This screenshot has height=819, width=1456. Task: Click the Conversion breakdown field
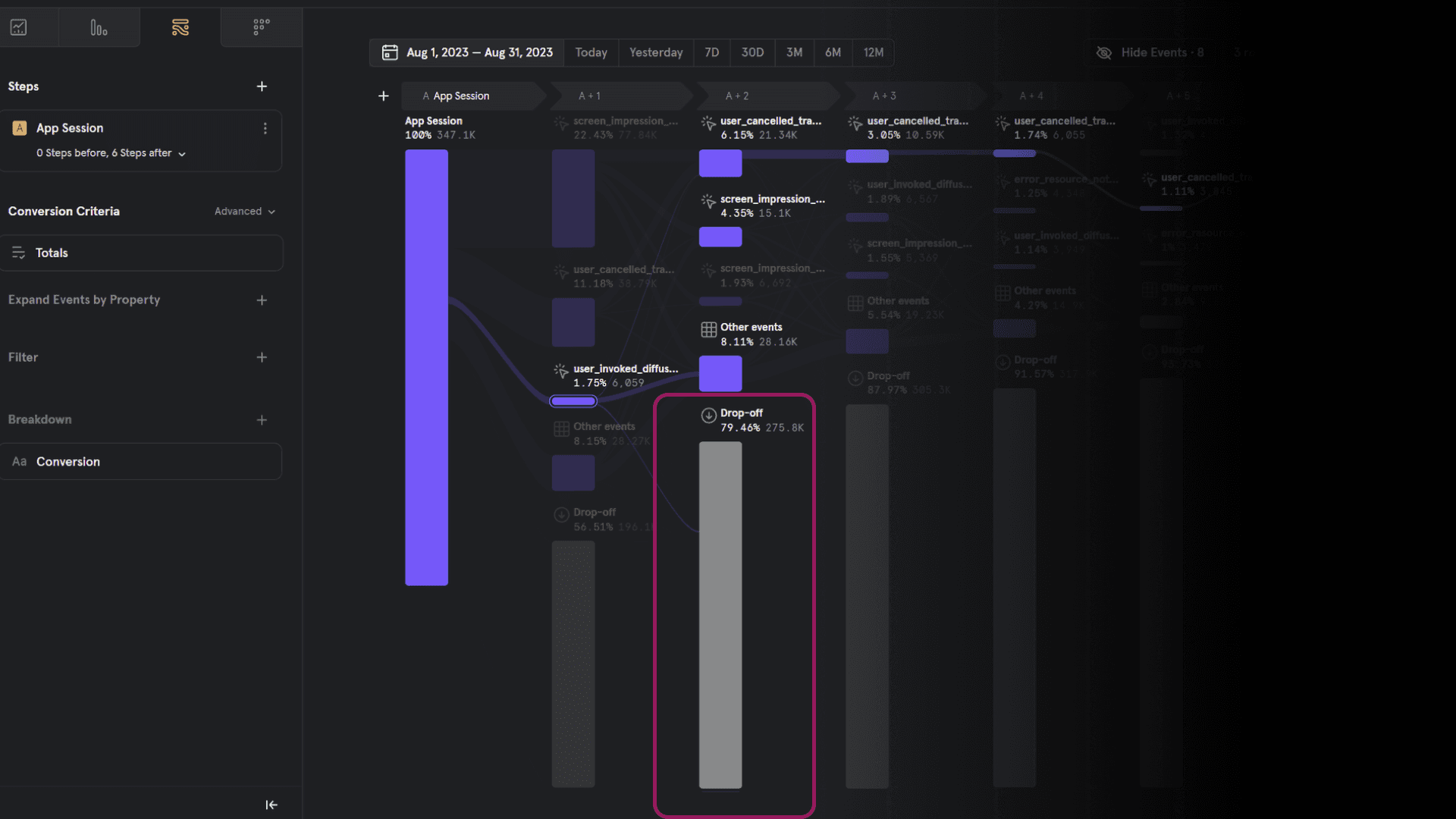pos(141,461)
